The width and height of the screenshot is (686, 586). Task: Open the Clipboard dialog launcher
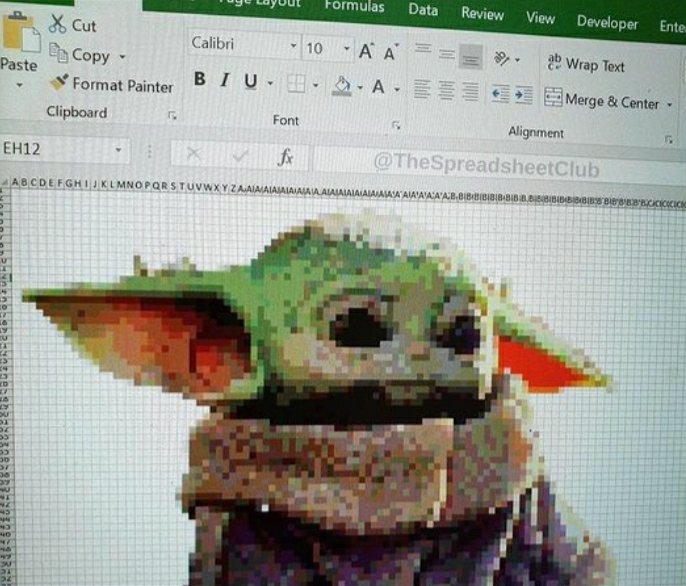point(172,116)
